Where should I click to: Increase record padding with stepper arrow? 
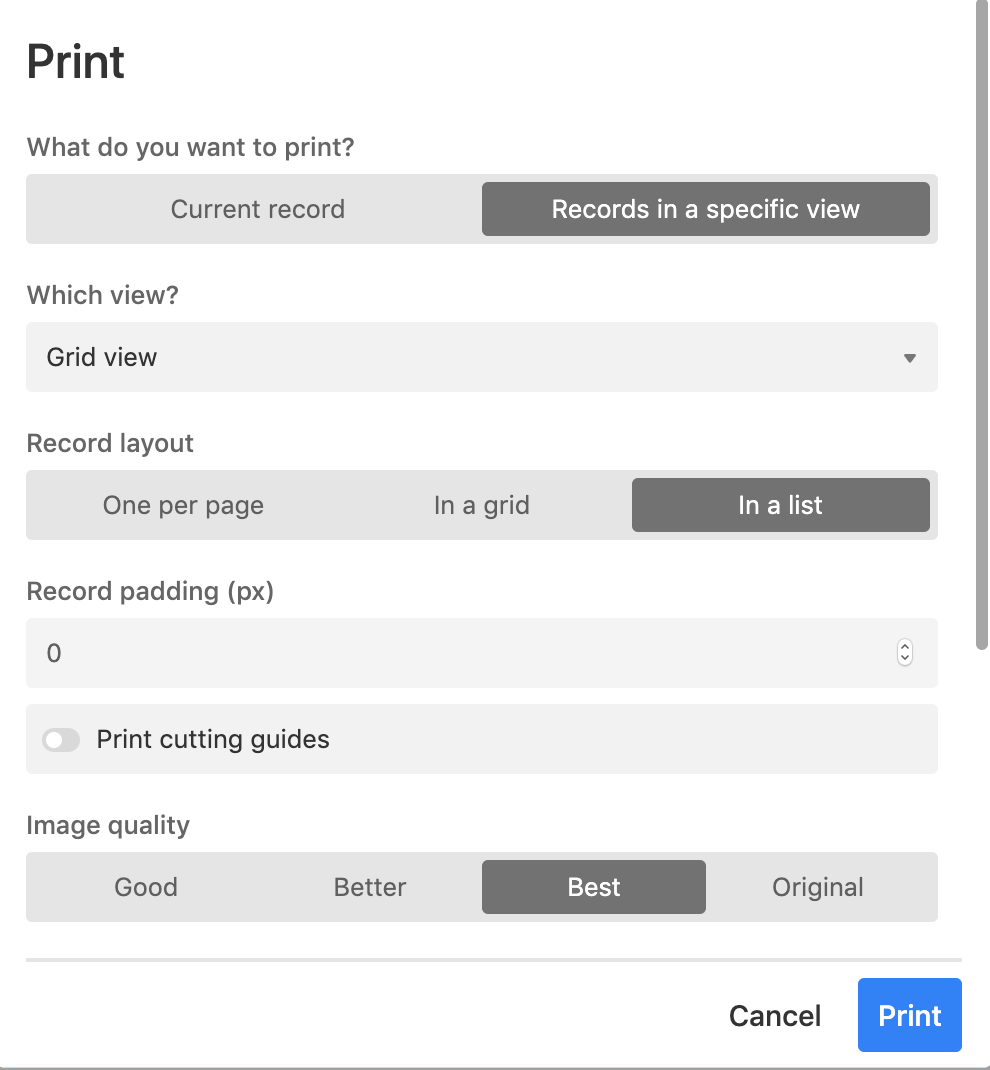pyautogui.click(x=905, y=646)
